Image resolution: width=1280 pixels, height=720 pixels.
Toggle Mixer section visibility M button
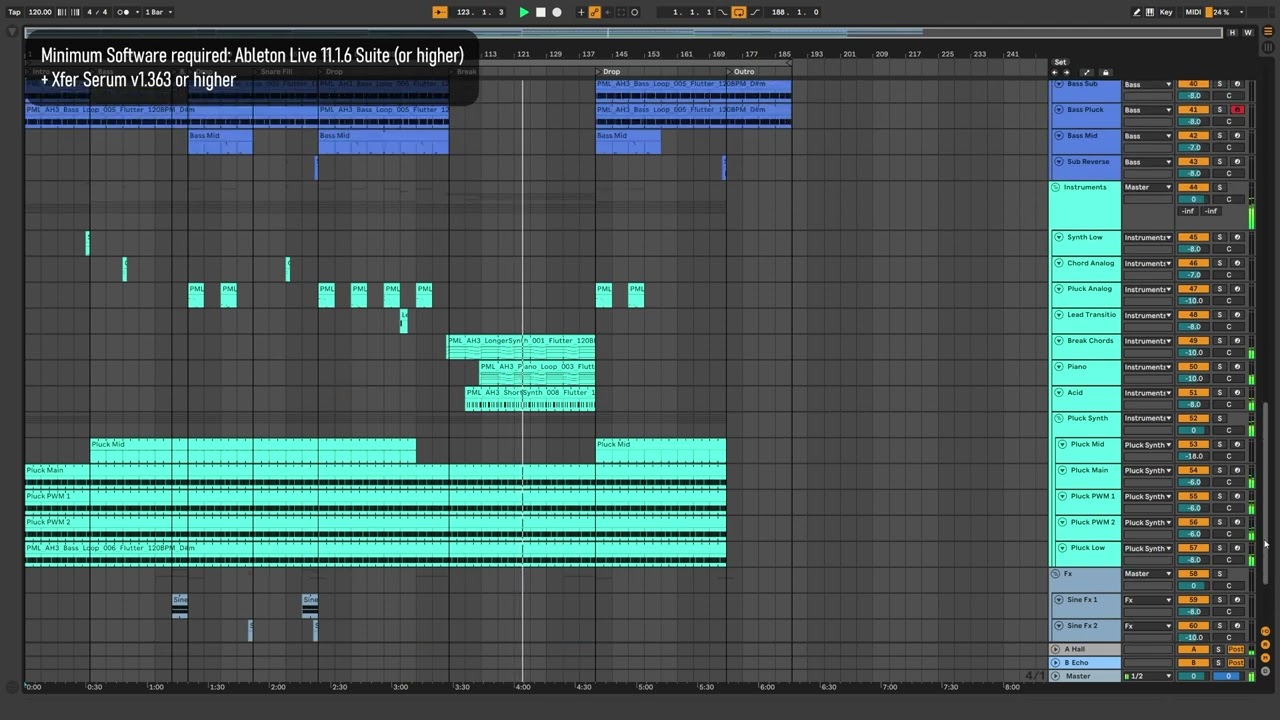[x=1265, y=657]
